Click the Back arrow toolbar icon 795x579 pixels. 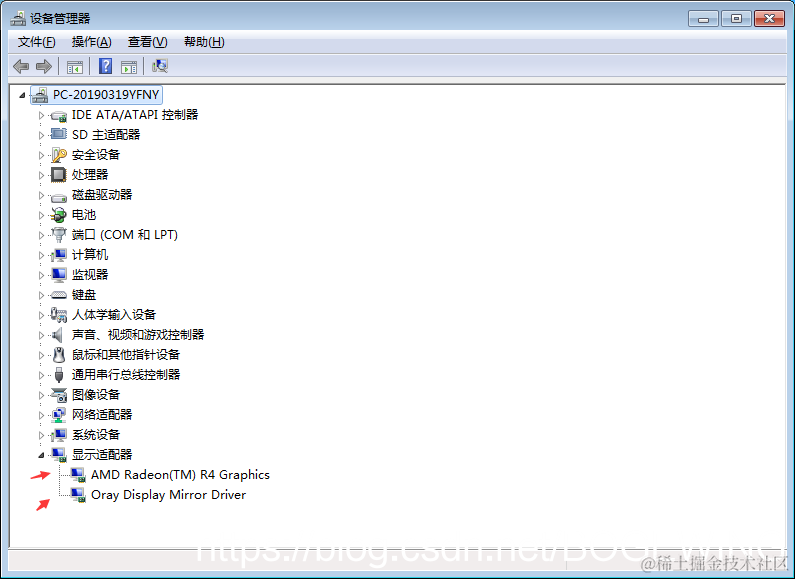[21, 66]
